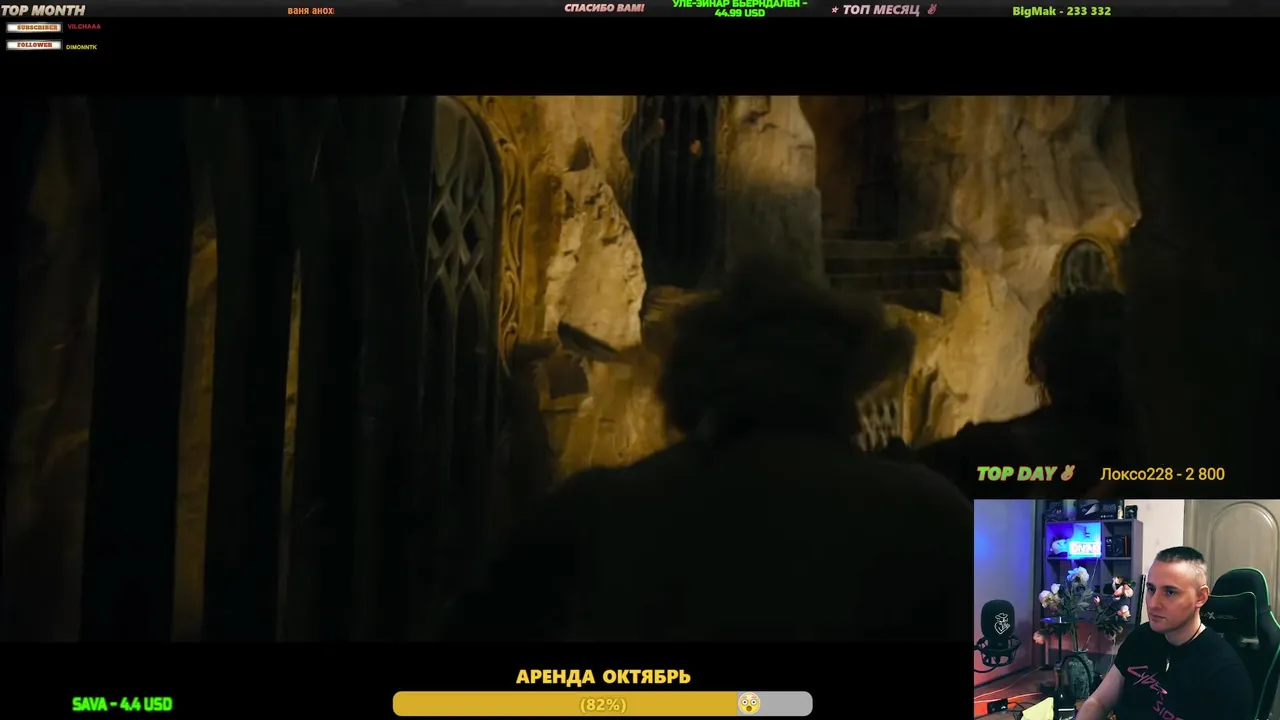Click the surprised emoji on the goal bar
The width and height of the screenshot is (1280, 720).
(748, 704)
